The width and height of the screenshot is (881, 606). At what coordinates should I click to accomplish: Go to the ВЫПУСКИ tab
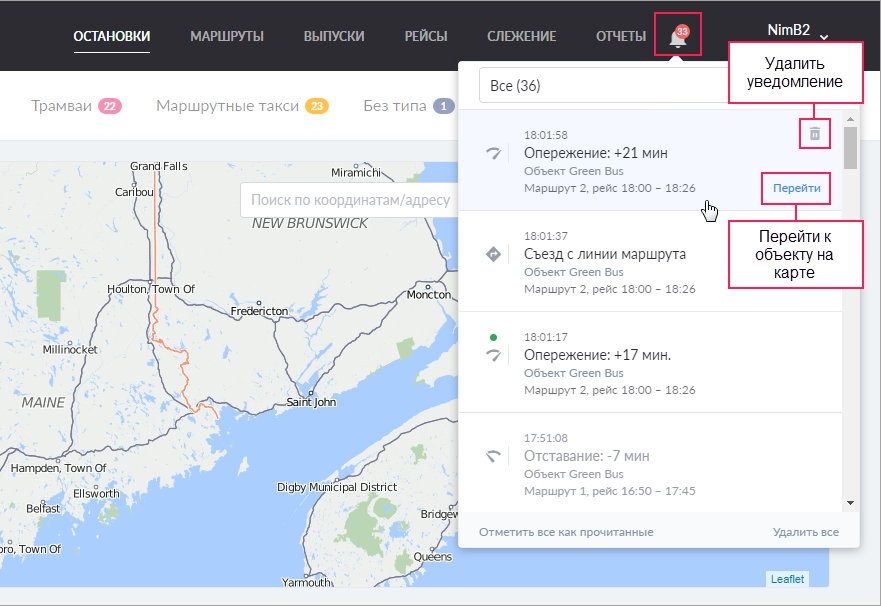(x=334, y=37)
